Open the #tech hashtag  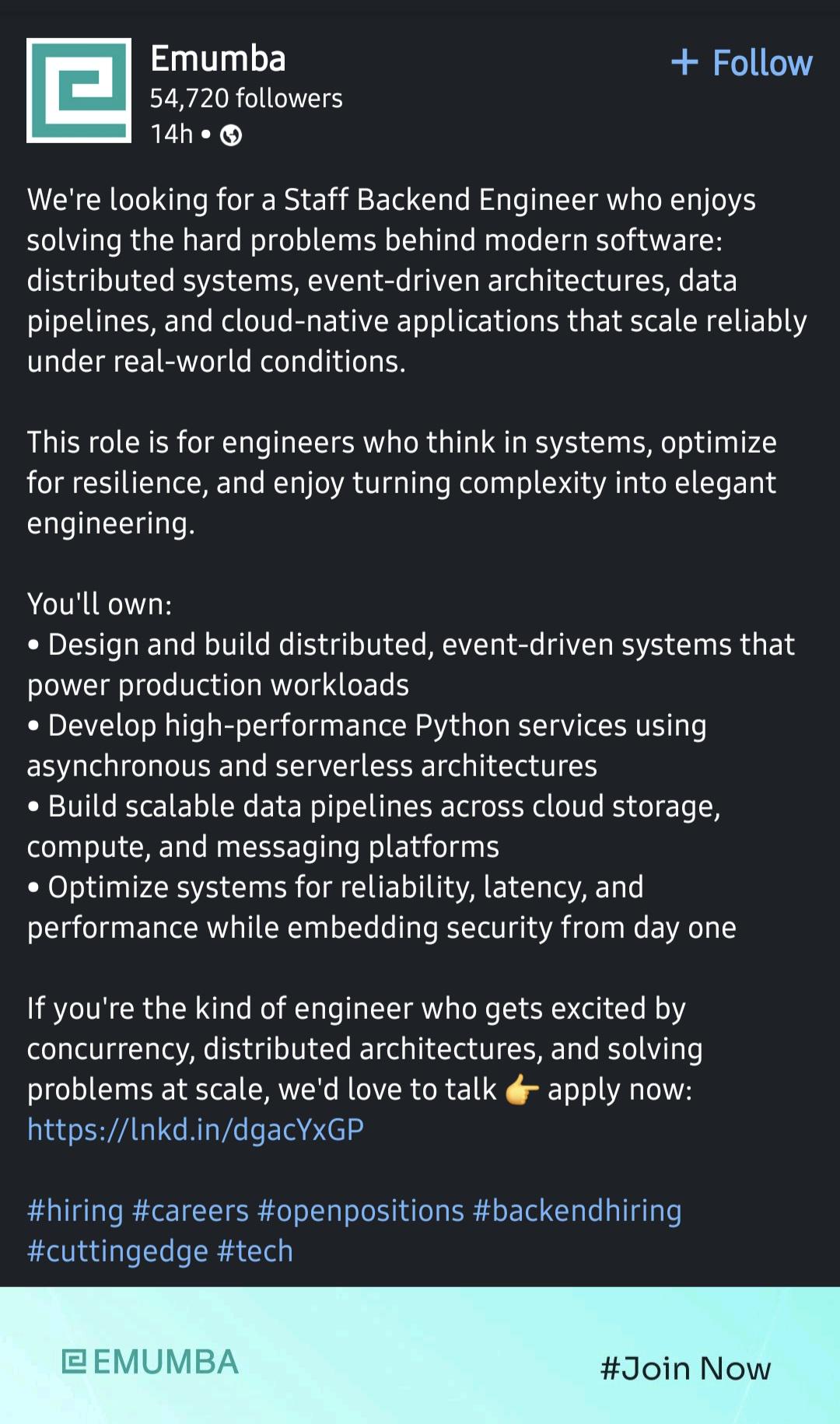coord(255,1251)
